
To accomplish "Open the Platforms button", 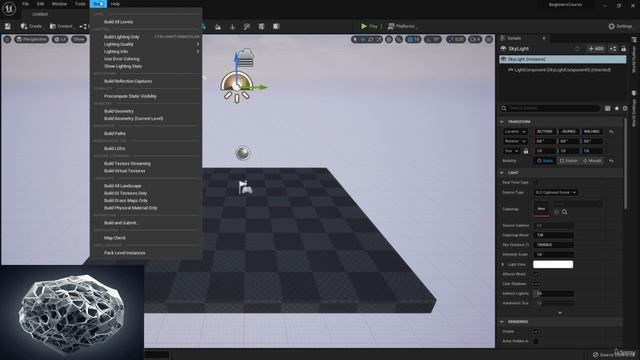I will point(401,27).
